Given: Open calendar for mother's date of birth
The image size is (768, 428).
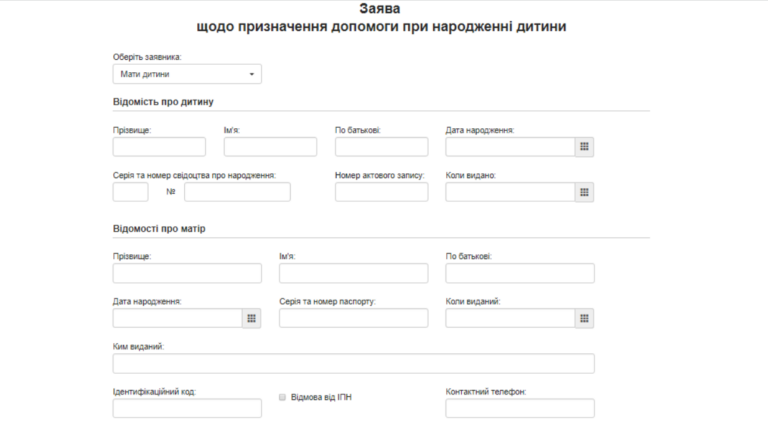Looking at the screenshot, I should coord(252,318).
